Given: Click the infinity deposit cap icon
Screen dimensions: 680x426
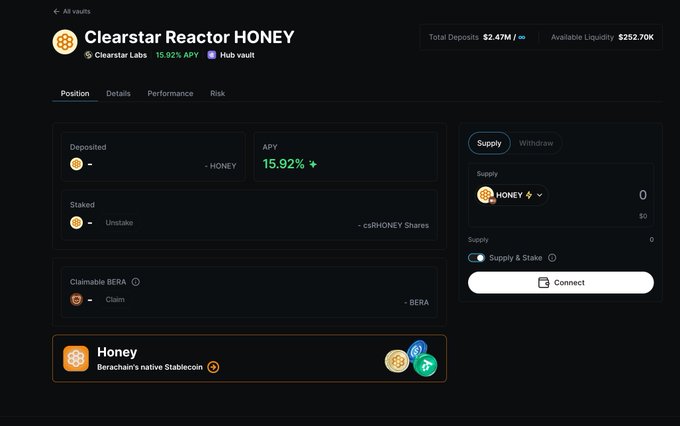Looking at the screenshot, I should [x=522, y=37].
